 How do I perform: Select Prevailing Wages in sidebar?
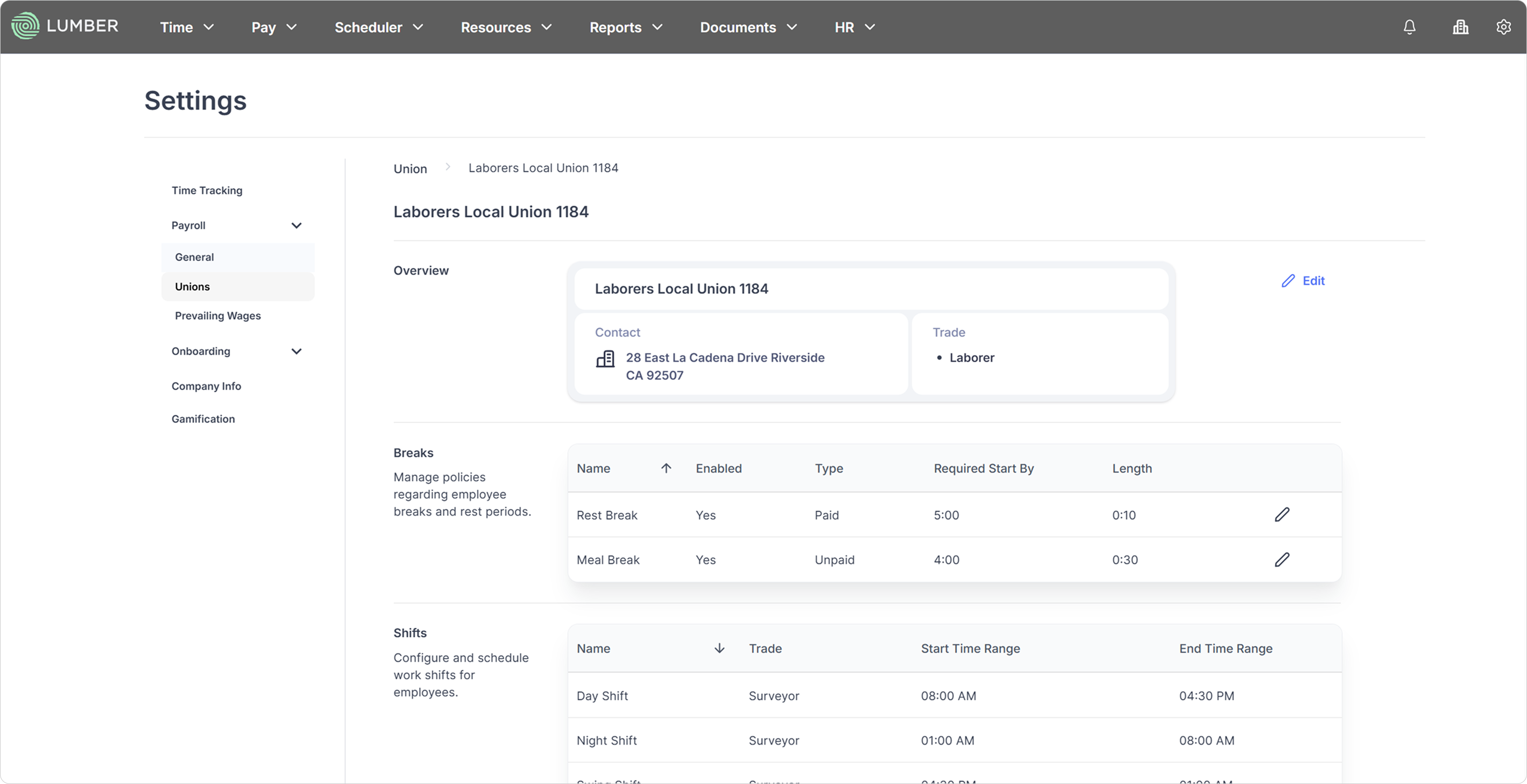(217, 316)
